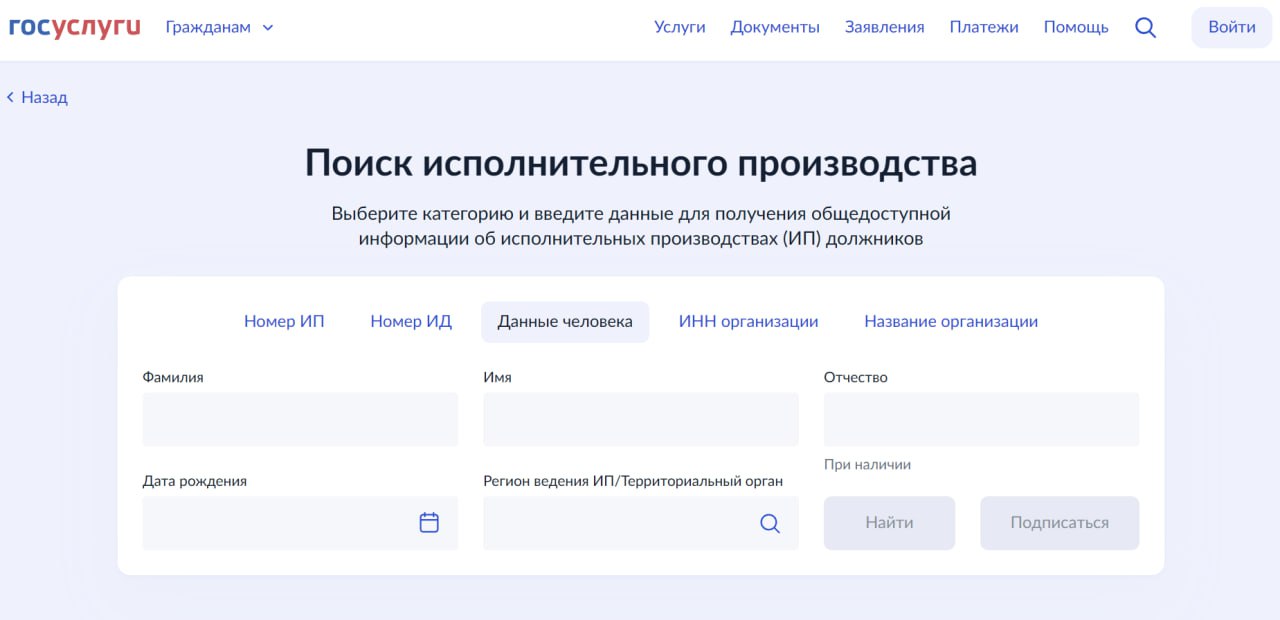
Task: Switch to the Название организации tab
Action: coord(951,321)
